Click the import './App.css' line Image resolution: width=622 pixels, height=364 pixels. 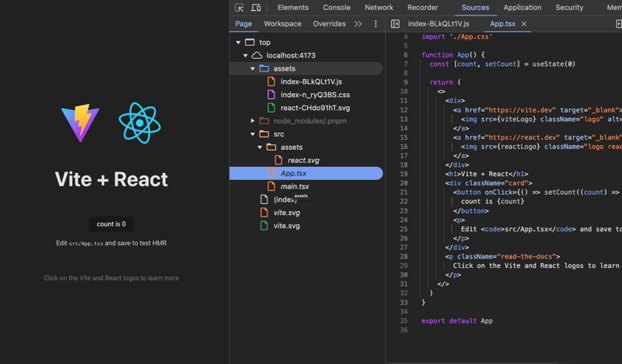(457, 36)
